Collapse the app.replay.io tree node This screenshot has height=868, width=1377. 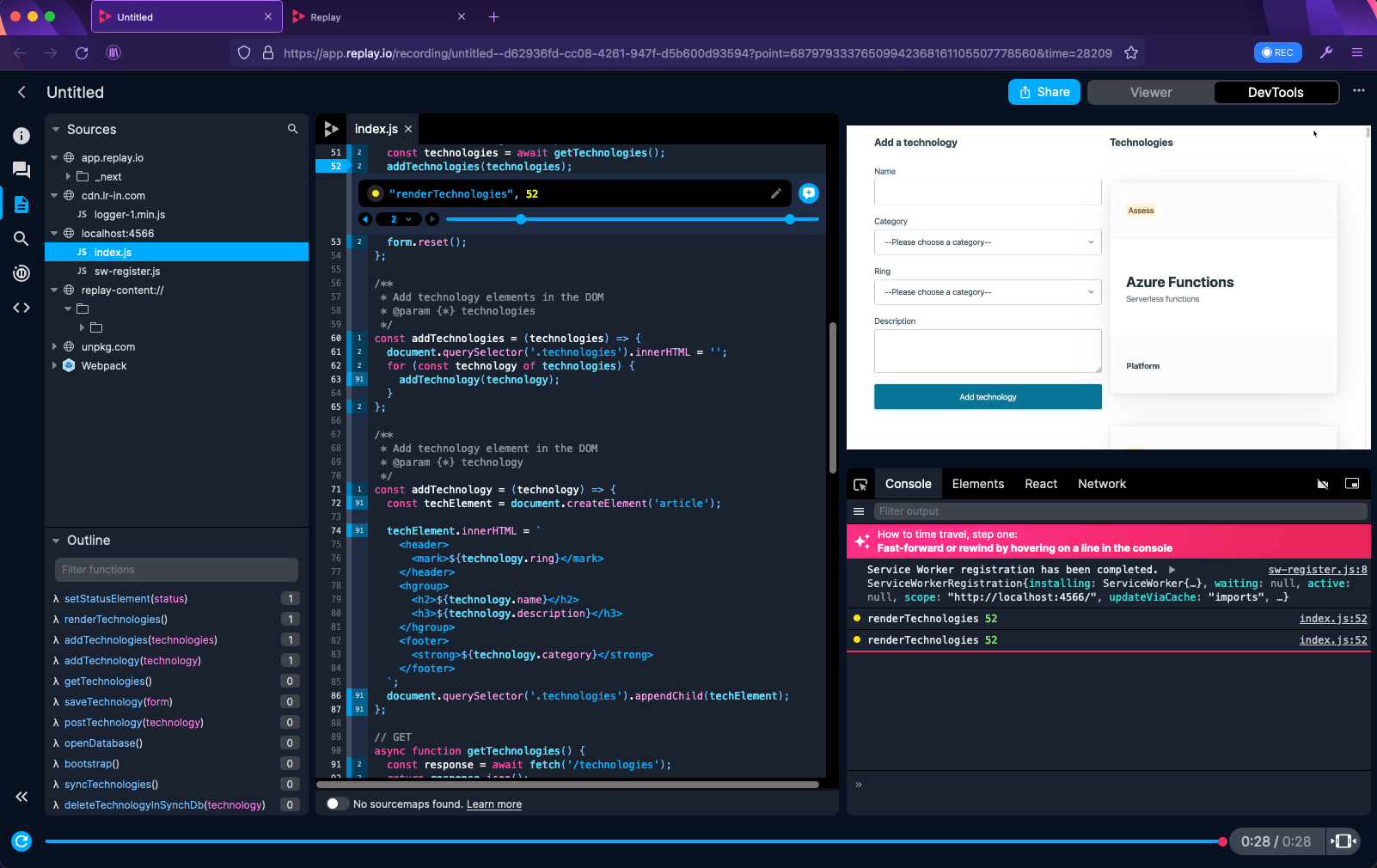pos(54,157)
